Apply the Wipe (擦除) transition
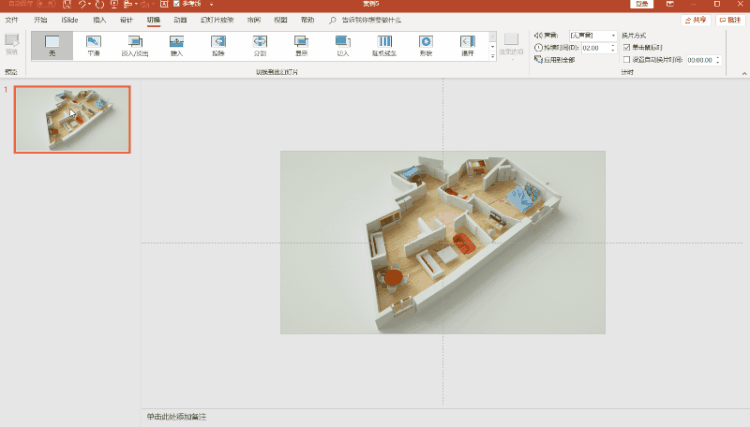The image size is (750, 427). click(x=218, y=46)
